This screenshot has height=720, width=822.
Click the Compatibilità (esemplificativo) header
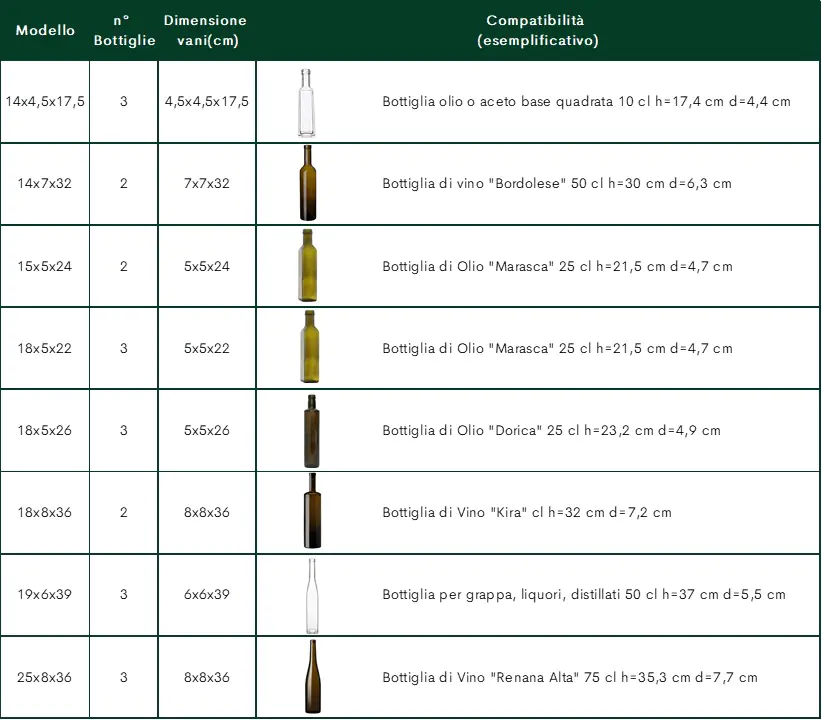coord(537,31)
